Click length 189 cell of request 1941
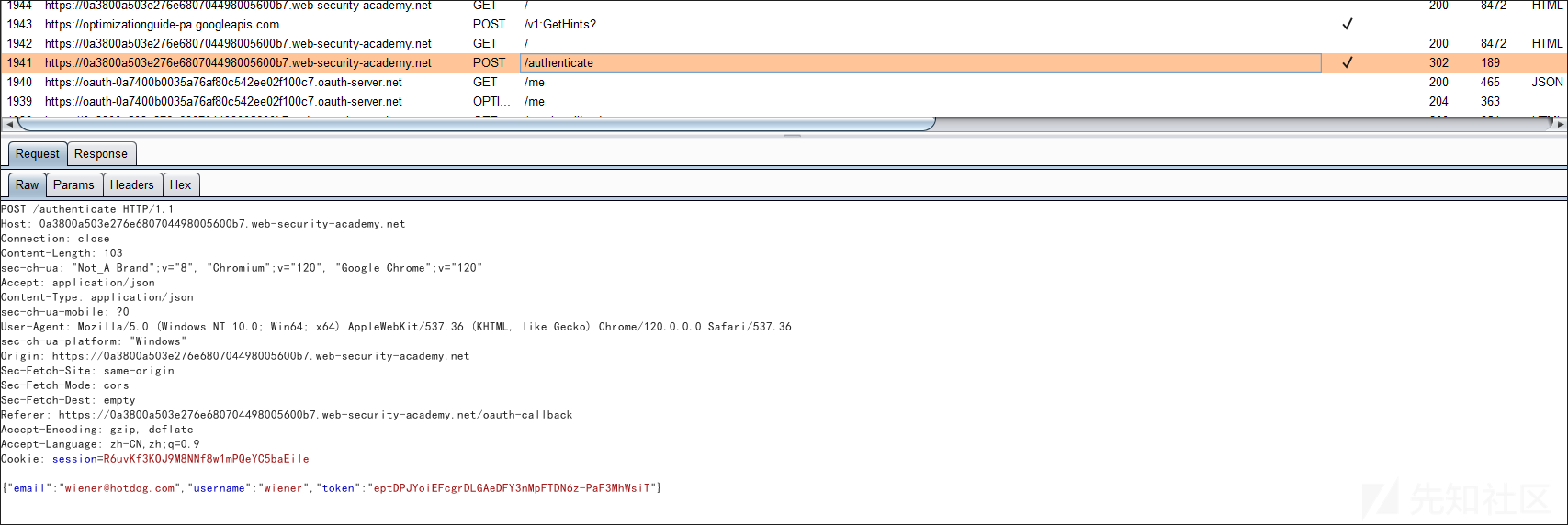1568x525 pixels. (1490, 62)
